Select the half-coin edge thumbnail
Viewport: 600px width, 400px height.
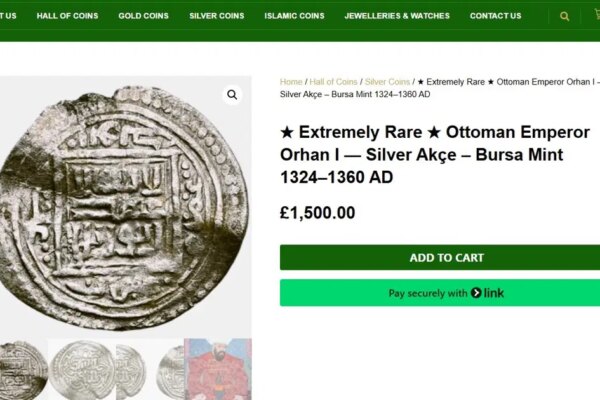(x=131, y=369)
